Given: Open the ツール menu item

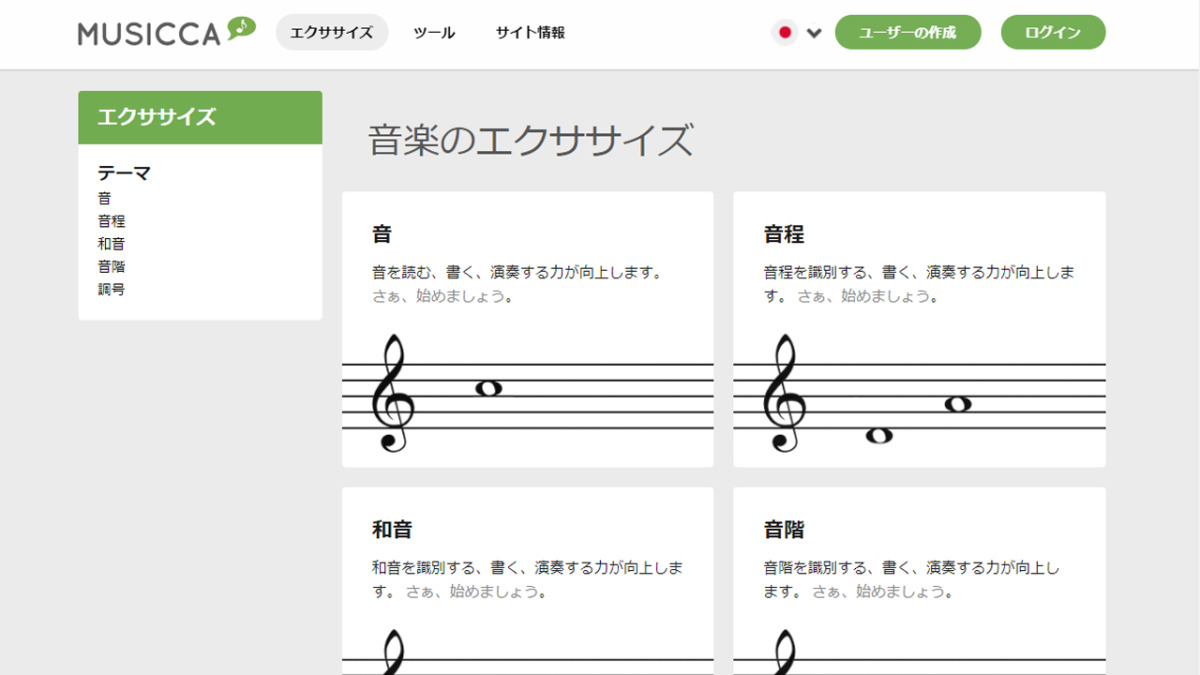Looking at the screenshot, I should pyautogui.click(x=434, y=32).
